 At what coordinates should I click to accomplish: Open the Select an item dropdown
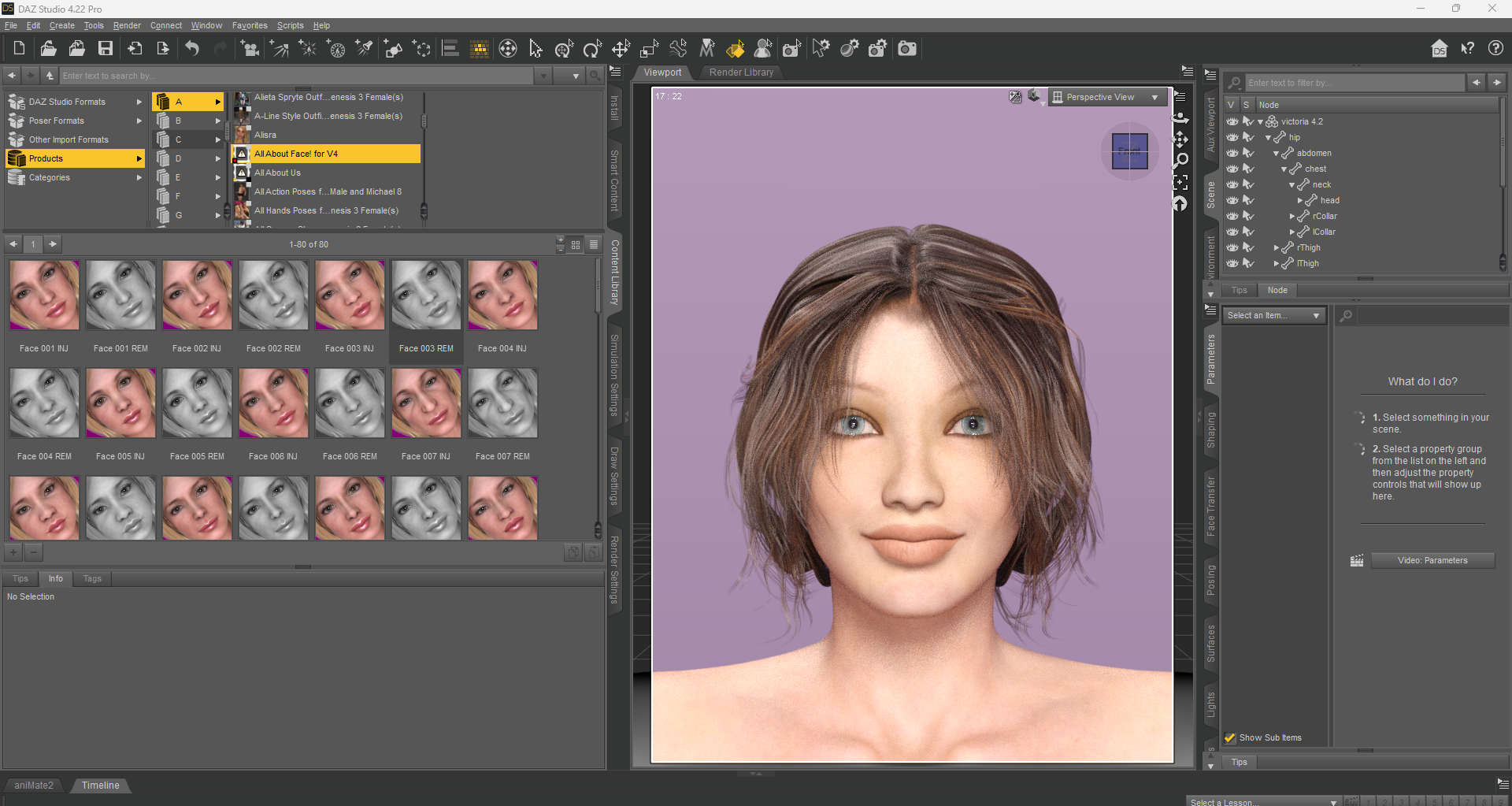click(x=1273, y=315)
